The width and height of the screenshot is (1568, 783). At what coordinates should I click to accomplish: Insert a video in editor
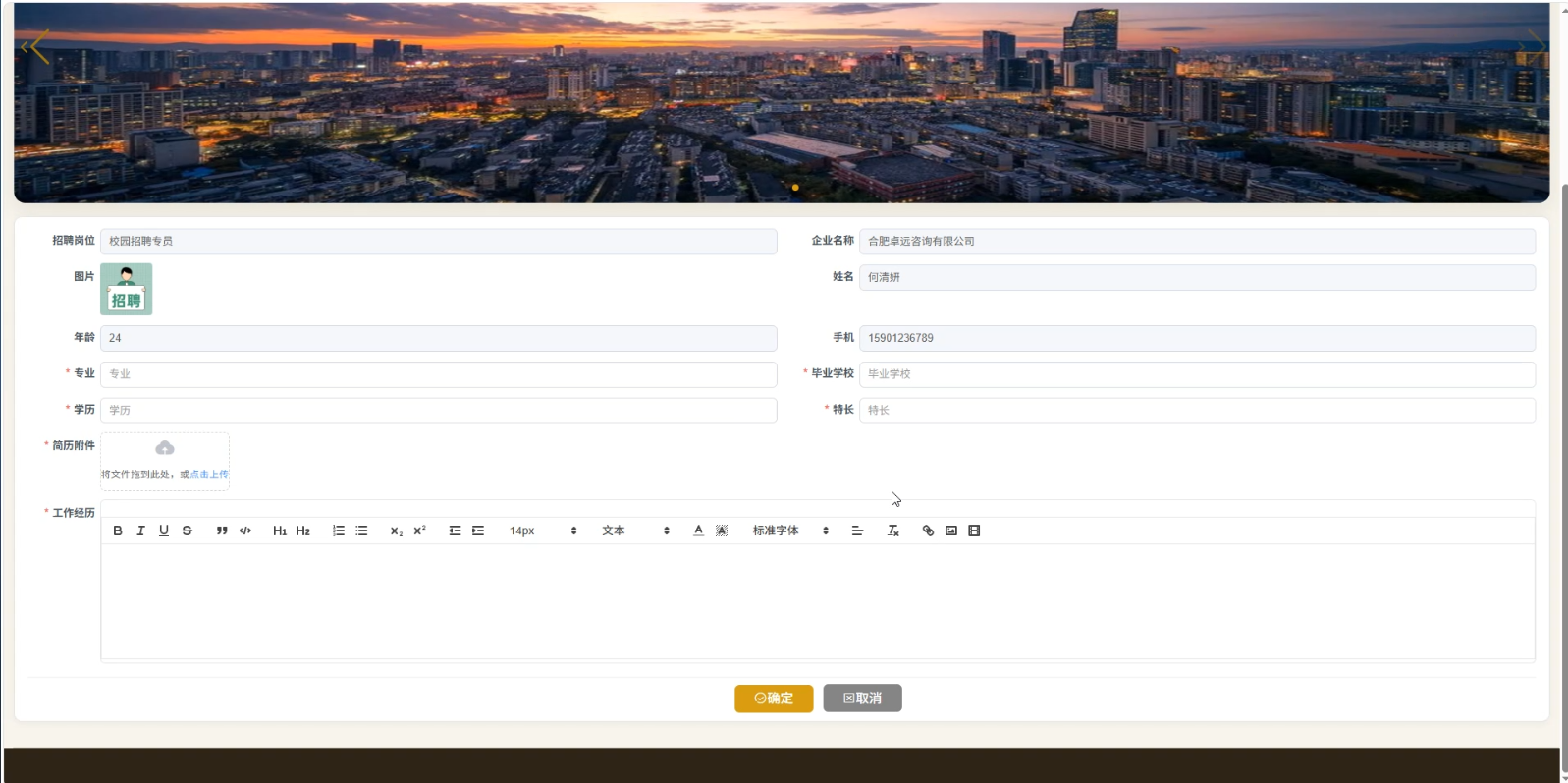click(x=974, y=531)
